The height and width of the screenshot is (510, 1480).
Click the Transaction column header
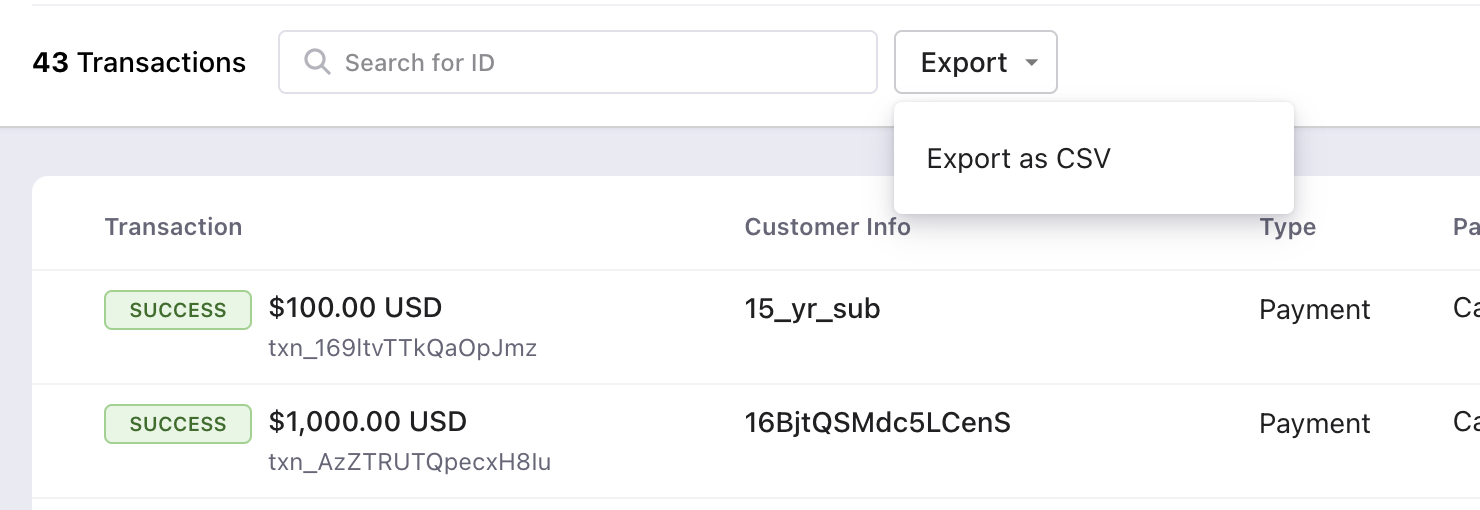(173, 227)
